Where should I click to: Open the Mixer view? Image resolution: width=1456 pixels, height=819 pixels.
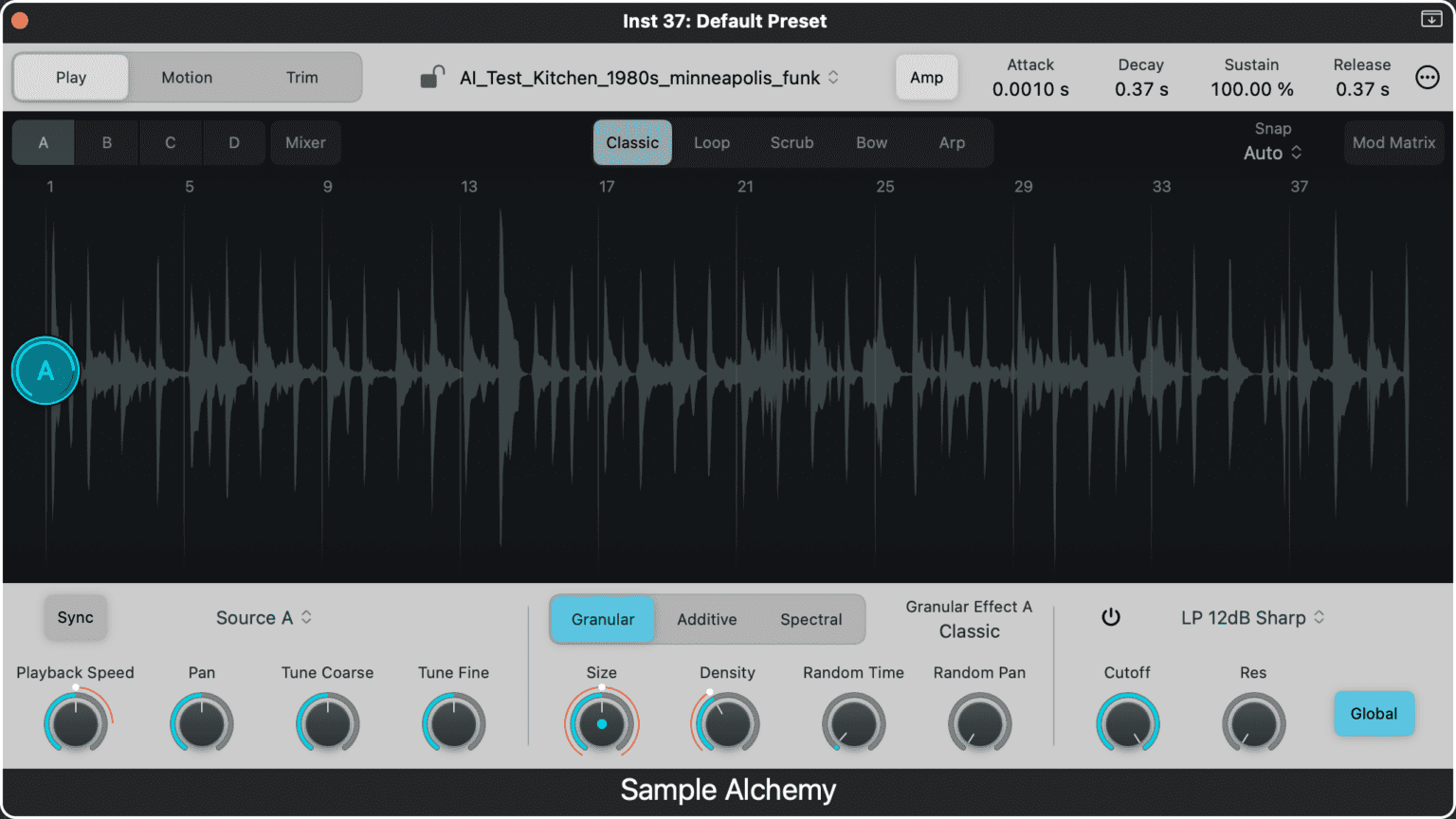(x=305, y=142)
